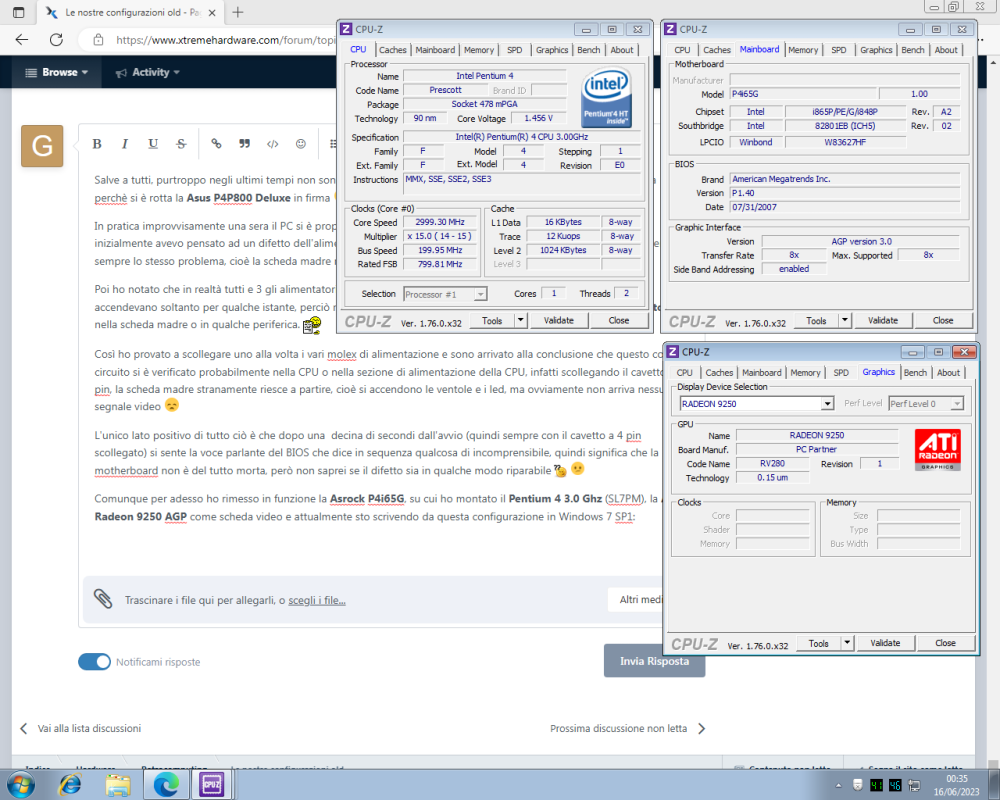Open the code formatting icon
The height and width of the screenshot is (800, 1000).
click(272, 144)
